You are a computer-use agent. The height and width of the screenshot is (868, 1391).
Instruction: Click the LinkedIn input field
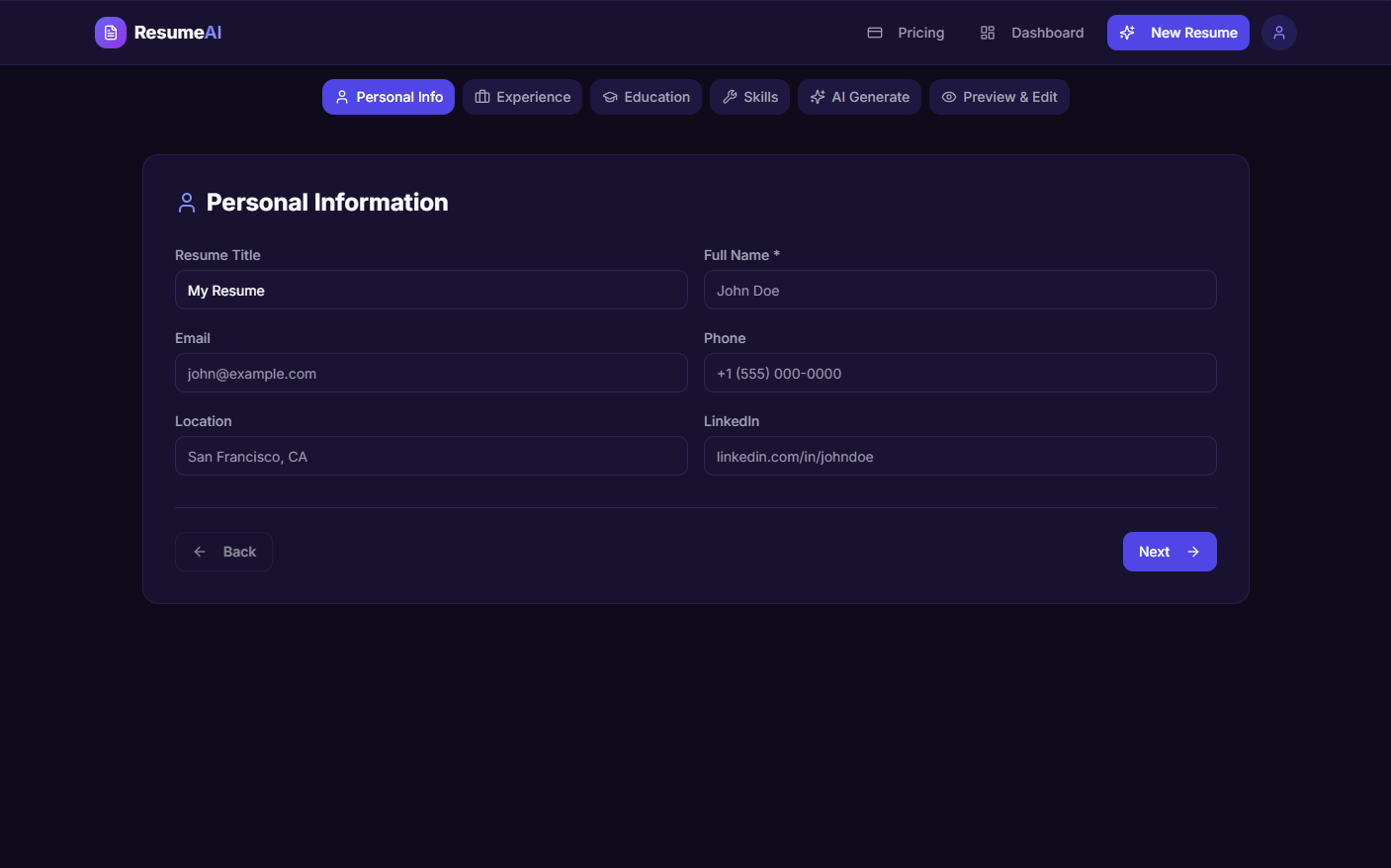point(960,456)
